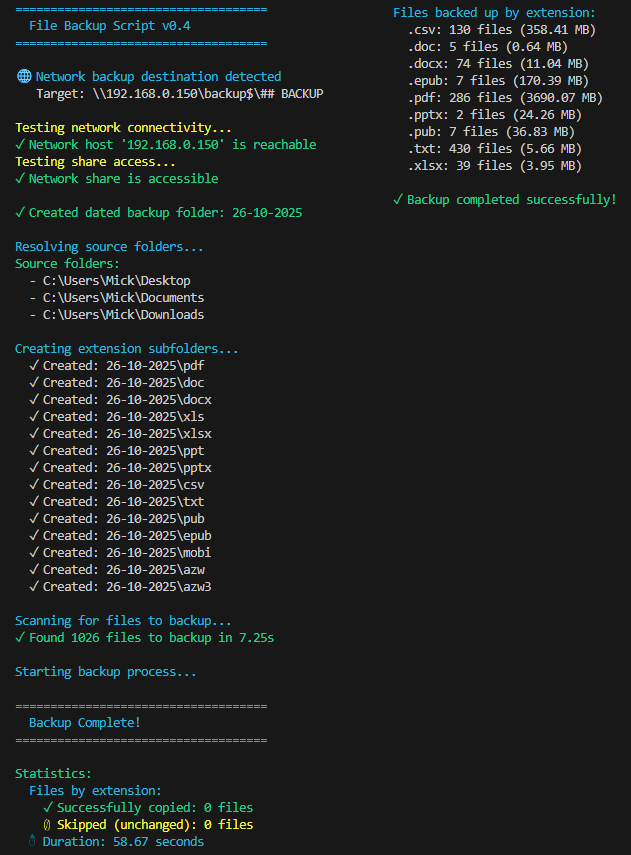Click the .docx: 74 files (11.04 MB) row
The image size is (631, 855).
498,63
